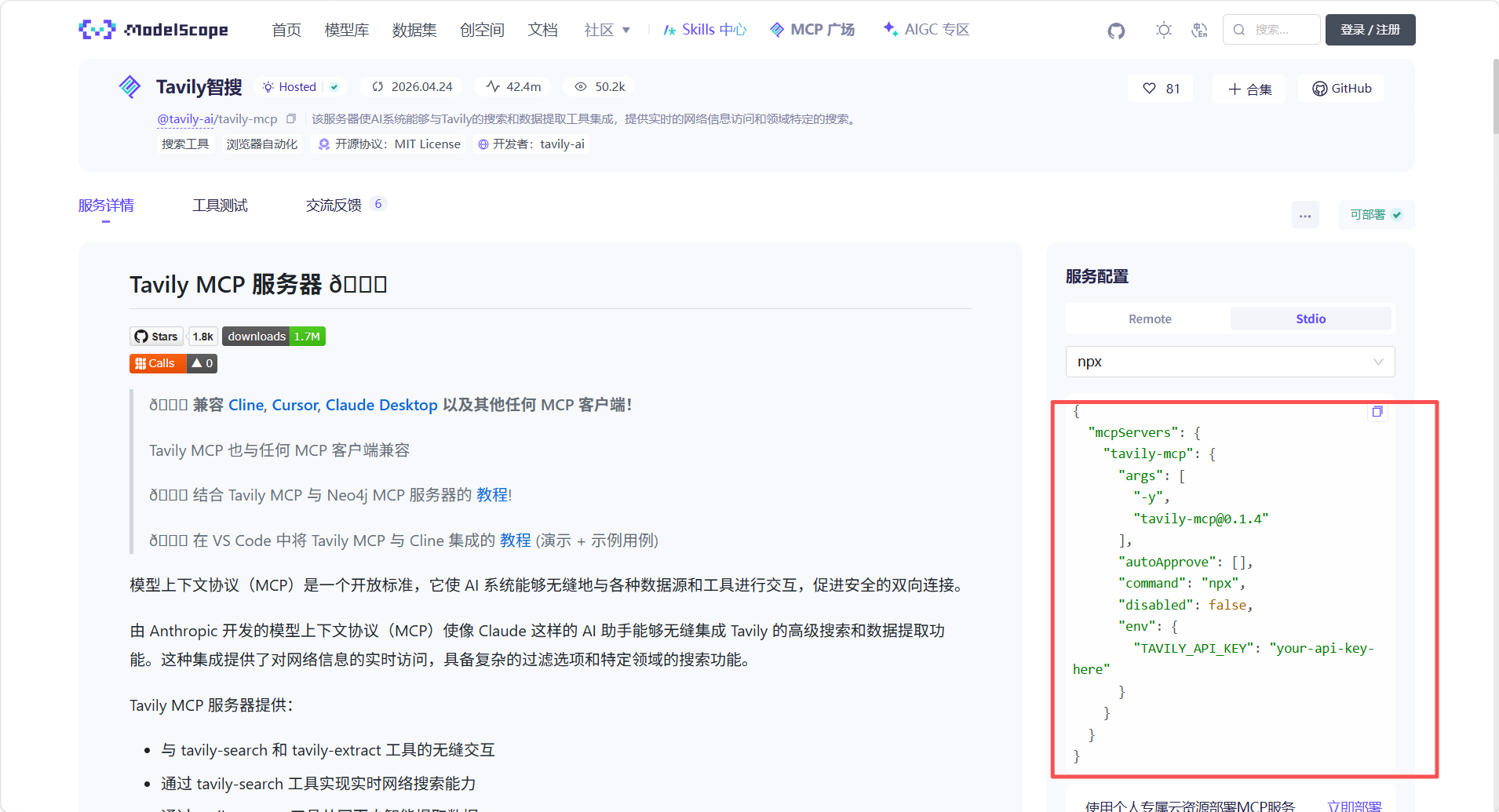
Task: Click the 合集 add to collection button
Action: point(1249,89)
